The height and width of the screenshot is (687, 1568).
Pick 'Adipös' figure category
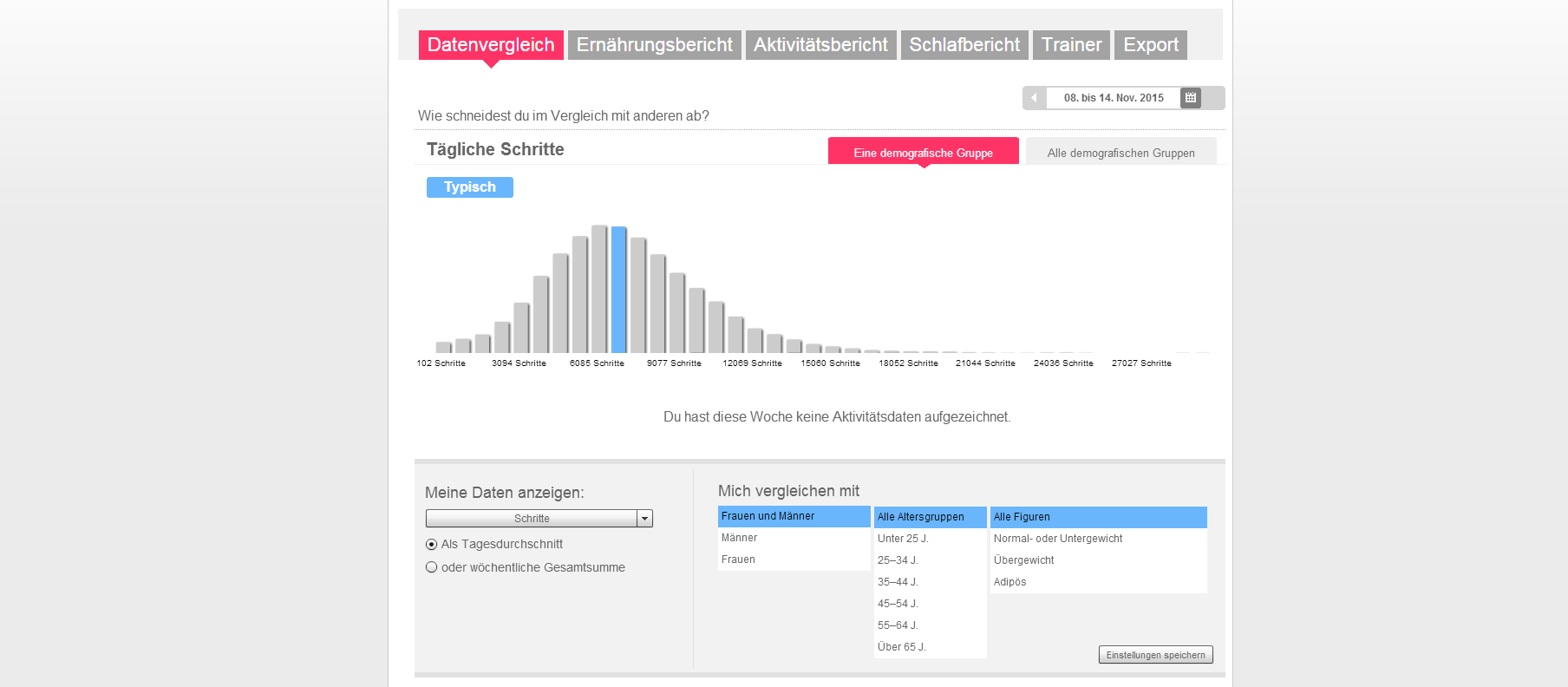[1010, 582]
